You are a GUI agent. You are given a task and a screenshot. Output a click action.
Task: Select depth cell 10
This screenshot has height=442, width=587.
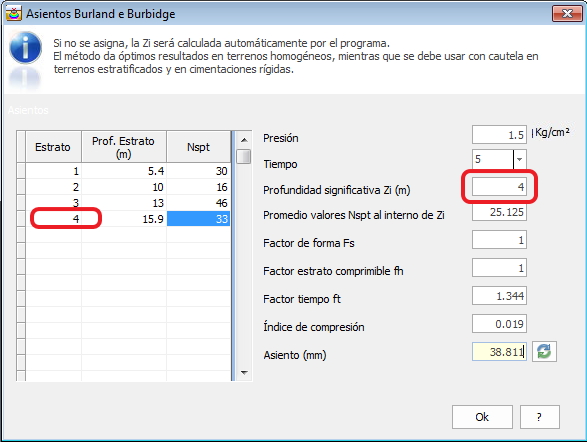click(124, 187)
